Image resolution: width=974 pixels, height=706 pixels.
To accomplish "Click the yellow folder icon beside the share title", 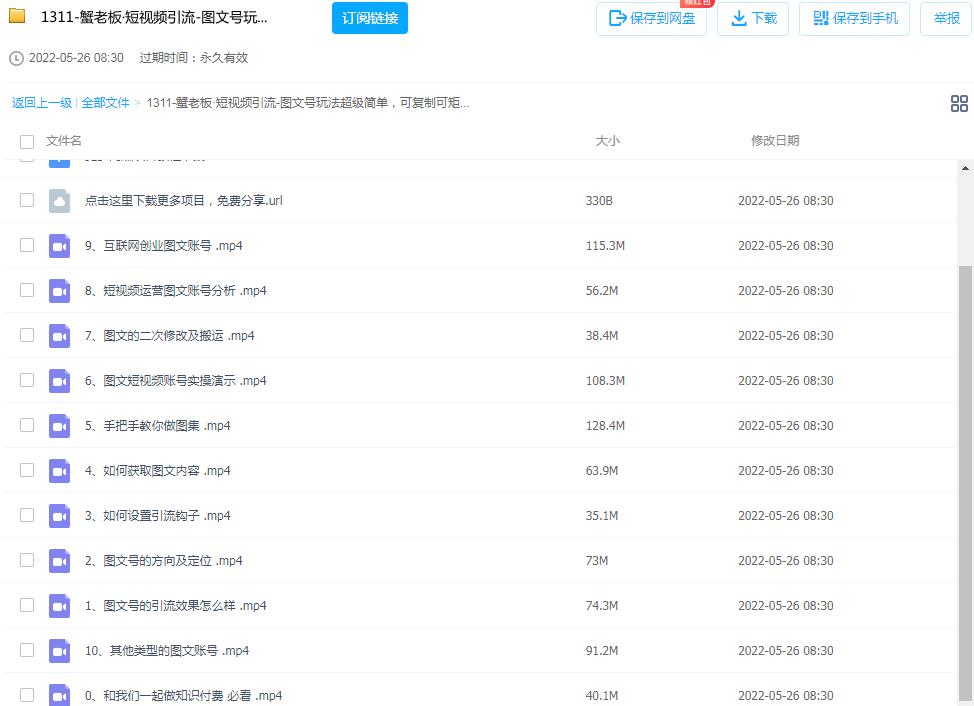I will (x=17, y=16).
